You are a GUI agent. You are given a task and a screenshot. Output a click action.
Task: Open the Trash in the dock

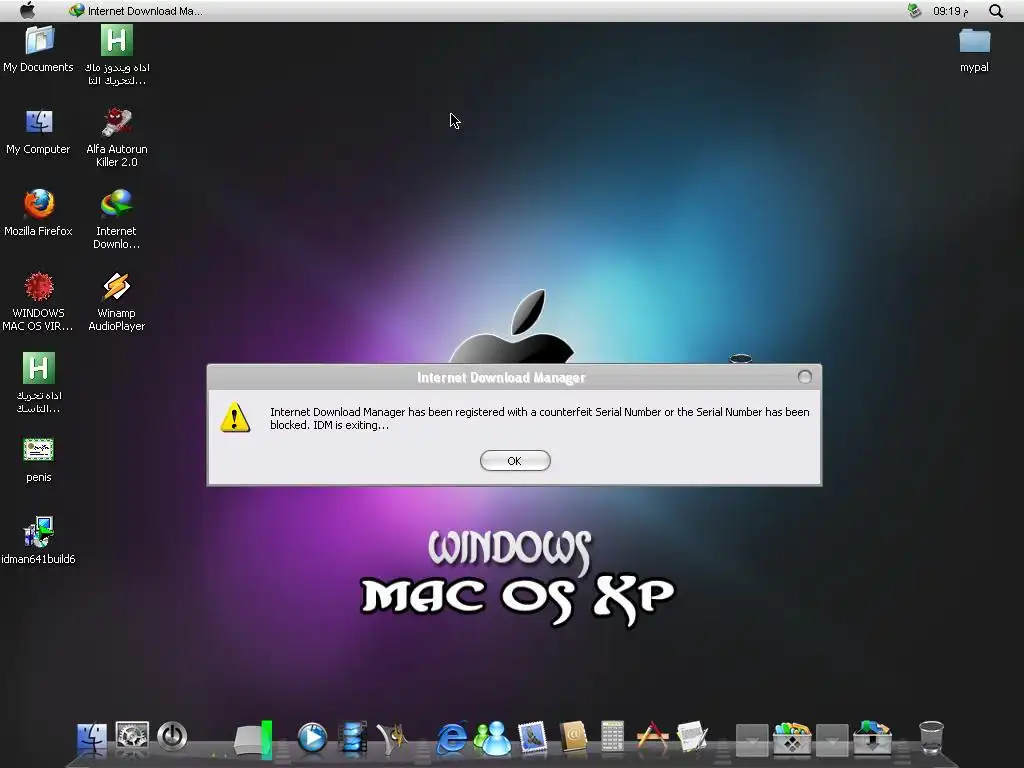point(931,738)
